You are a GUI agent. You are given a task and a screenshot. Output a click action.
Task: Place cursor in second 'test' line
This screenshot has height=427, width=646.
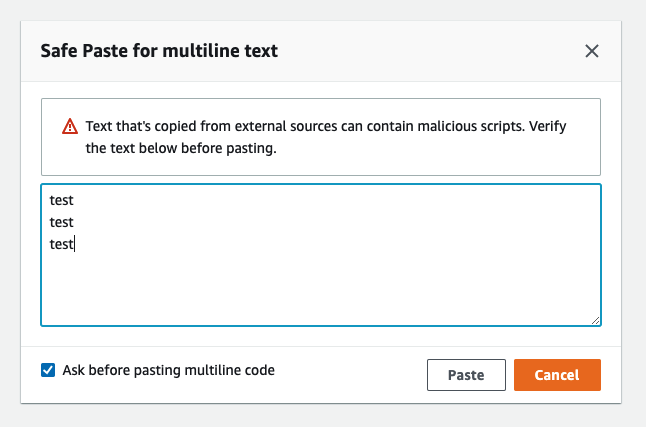(61, 223)
